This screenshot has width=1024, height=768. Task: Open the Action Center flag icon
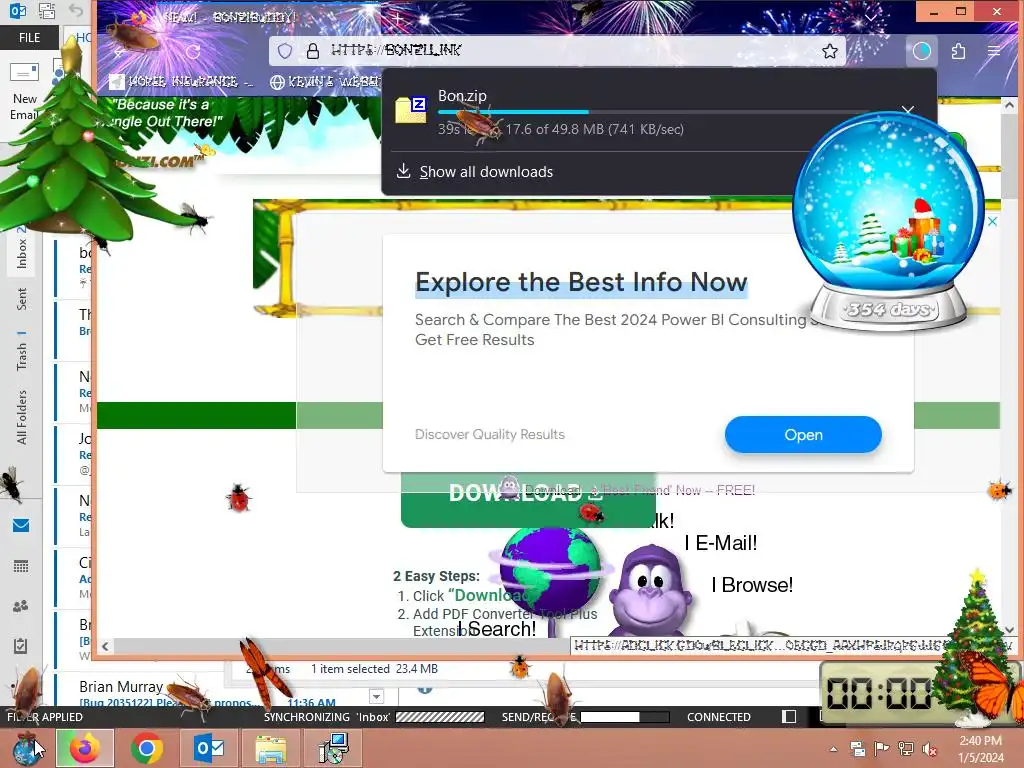click(x=882, y=748)
